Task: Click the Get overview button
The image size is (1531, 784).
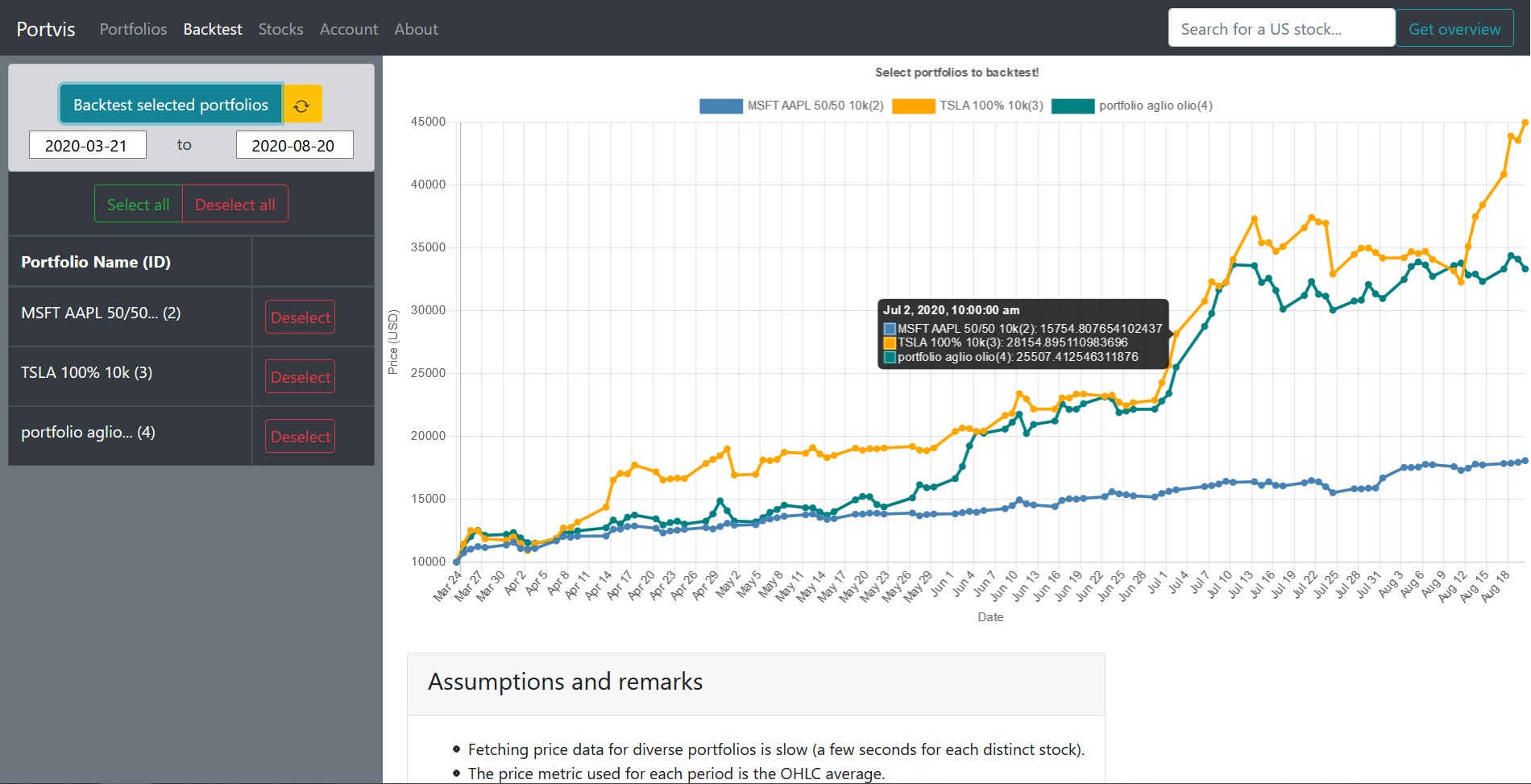Action: click(1454, 28)
